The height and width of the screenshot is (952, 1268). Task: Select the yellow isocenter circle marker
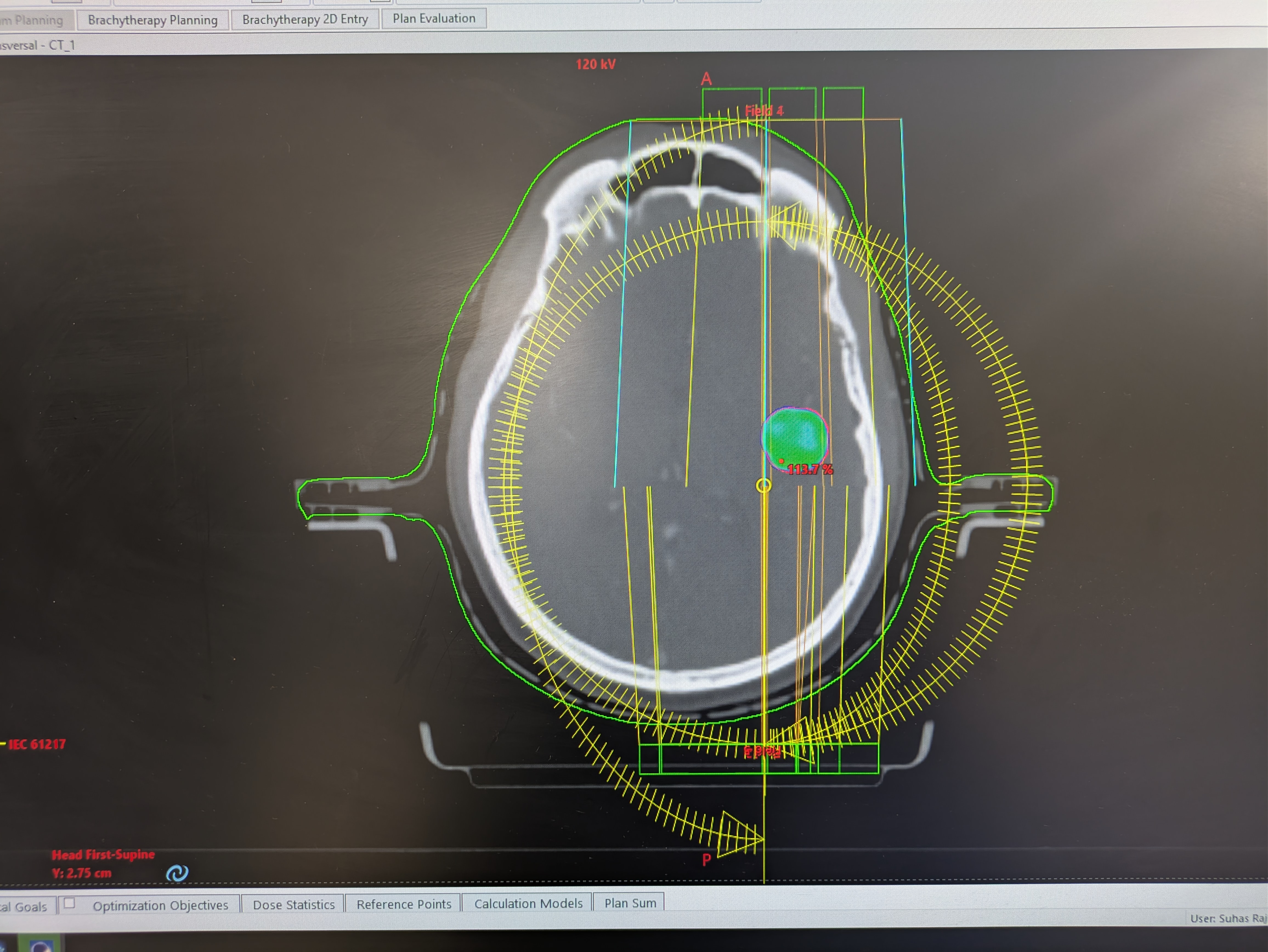763,485
